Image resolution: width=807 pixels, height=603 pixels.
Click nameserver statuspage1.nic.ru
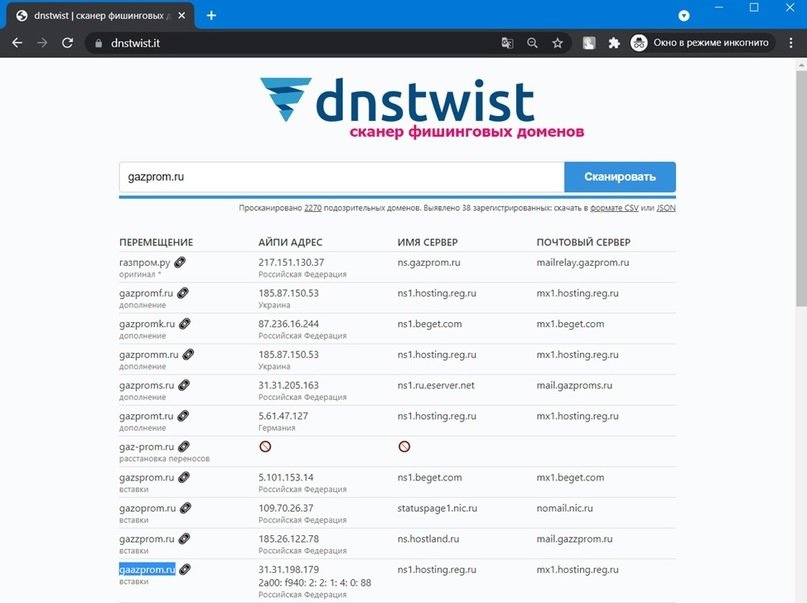coord(437,508)
